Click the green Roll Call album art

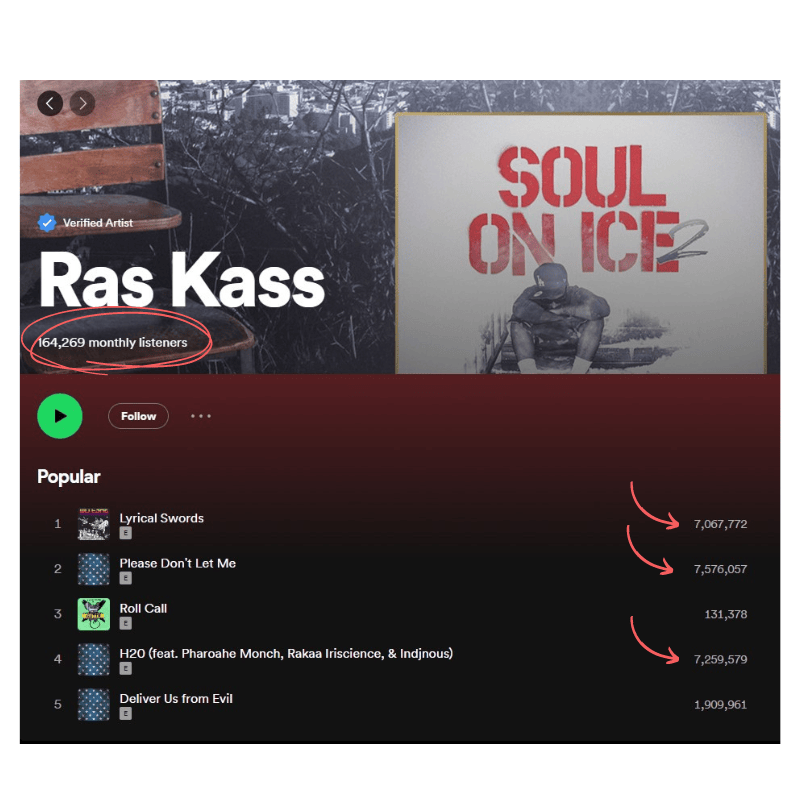tap(94, 614)
